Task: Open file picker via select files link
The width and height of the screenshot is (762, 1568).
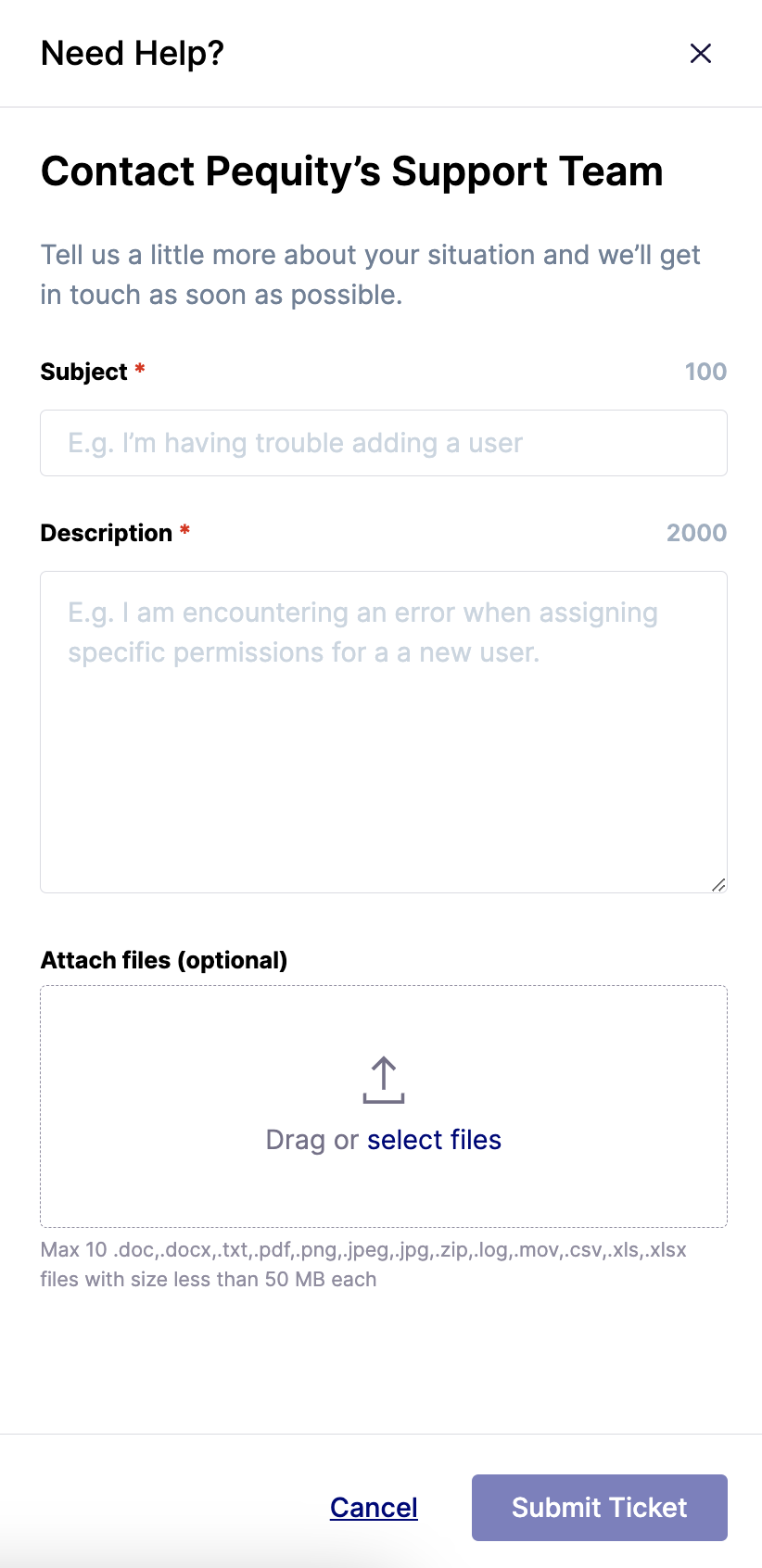Action: tap(434, 1140)
